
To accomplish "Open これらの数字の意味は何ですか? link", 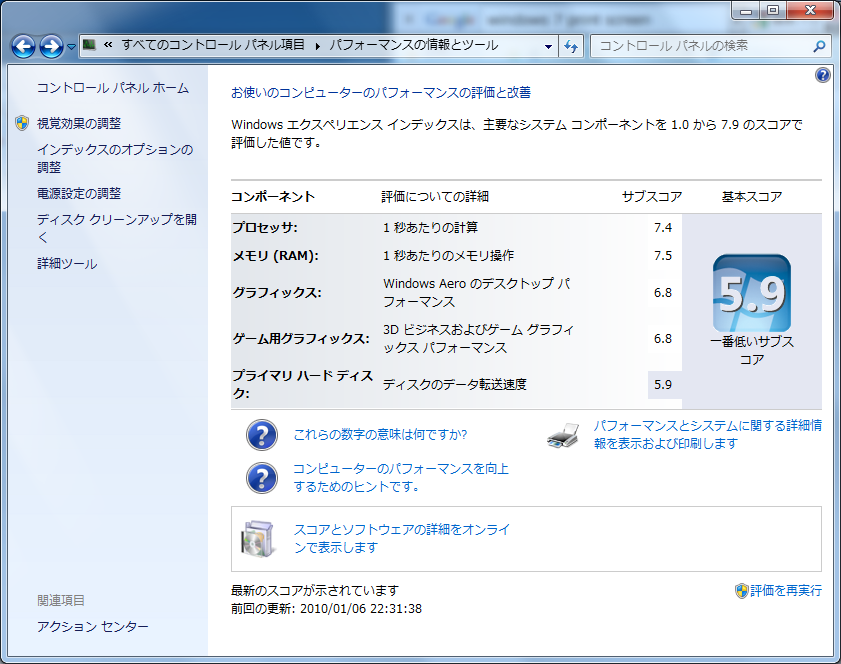I will click(x=380, y=434).
